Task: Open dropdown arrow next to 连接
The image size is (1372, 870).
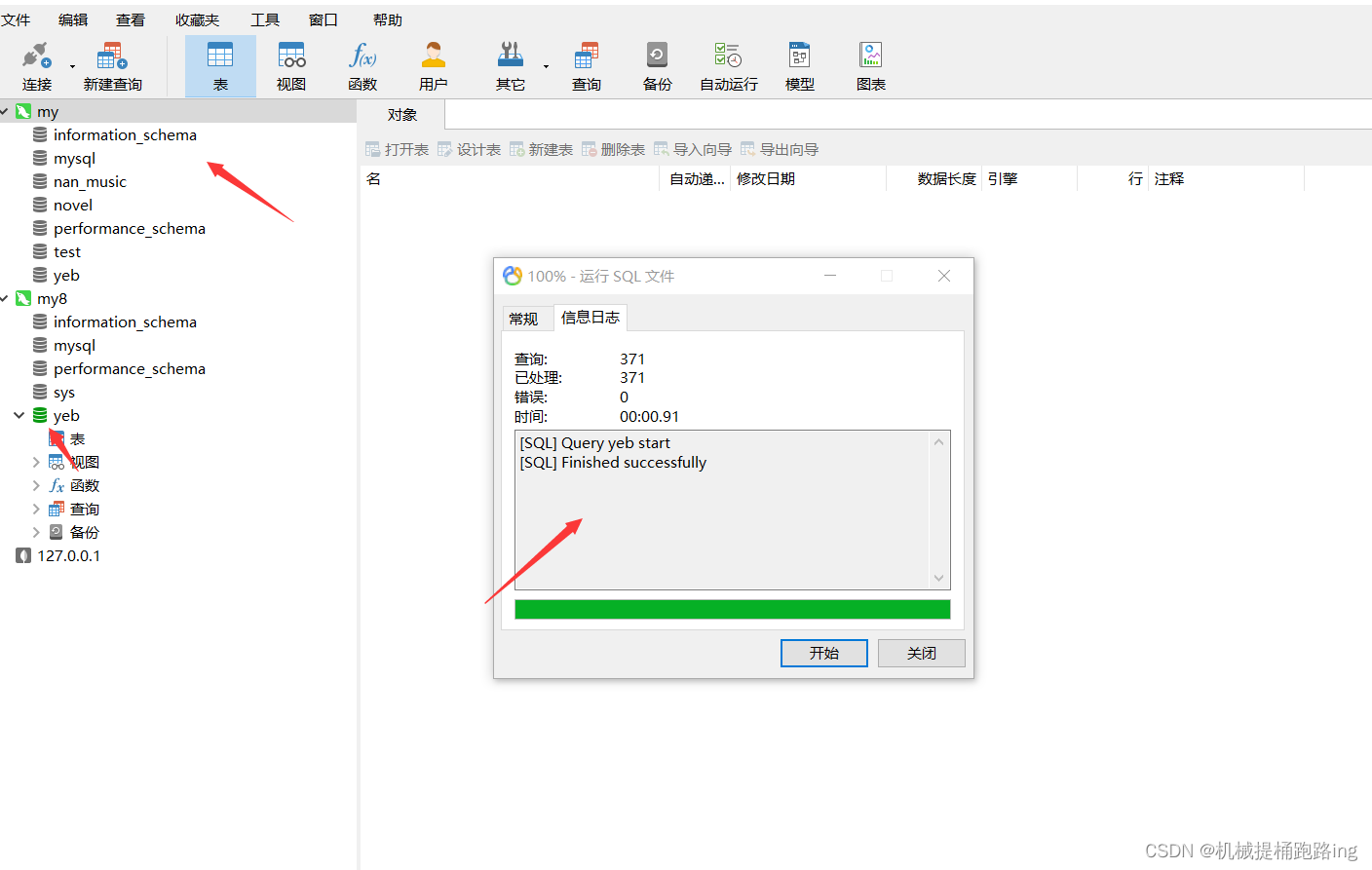Action: (72, 66)
